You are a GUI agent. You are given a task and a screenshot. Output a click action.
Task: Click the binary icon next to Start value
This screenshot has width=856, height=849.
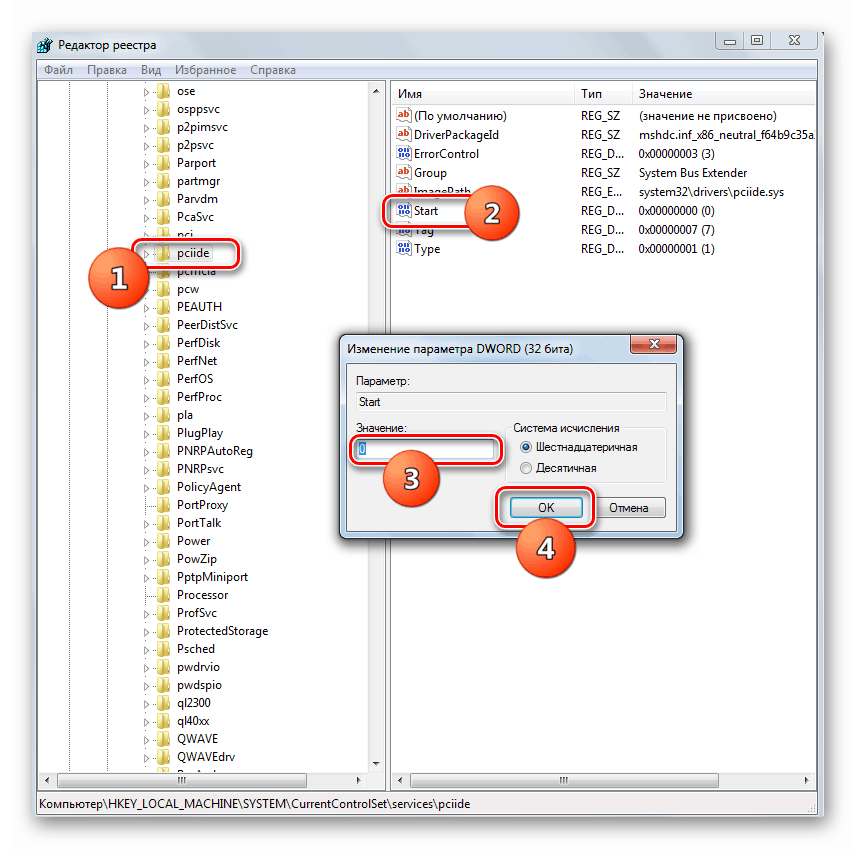[x=404, y=211]
